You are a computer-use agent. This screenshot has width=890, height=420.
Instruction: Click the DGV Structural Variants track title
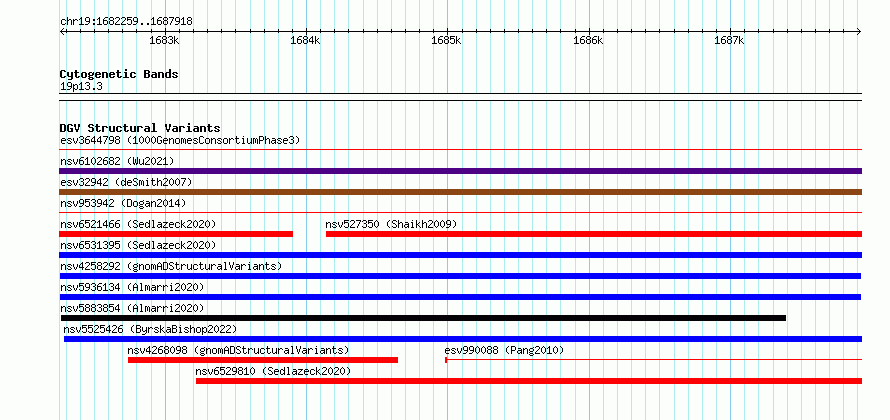140,128
